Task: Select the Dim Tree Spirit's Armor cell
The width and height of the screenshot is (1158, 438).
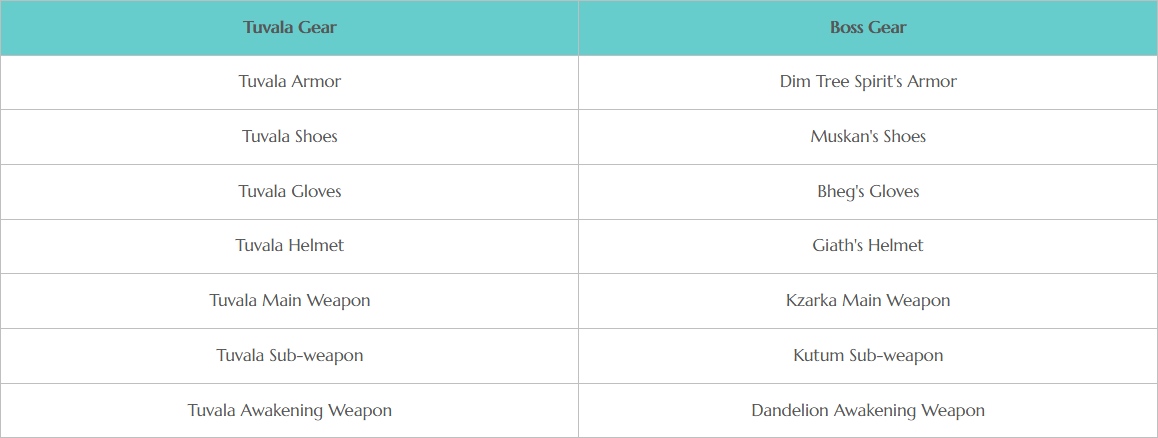Action: coord(868,82)
